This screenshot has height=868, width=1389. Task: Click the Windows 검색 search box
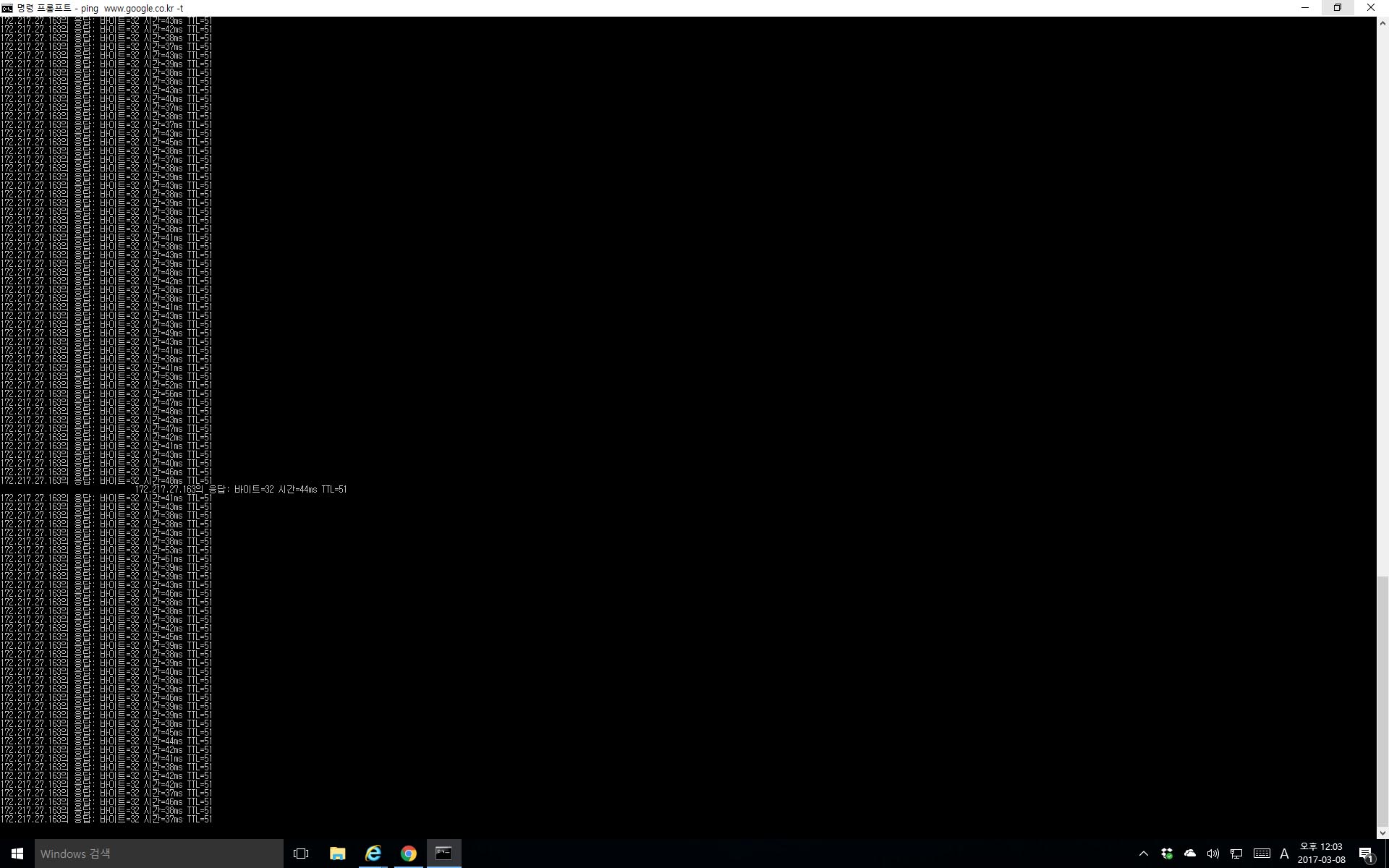point(159,854)
